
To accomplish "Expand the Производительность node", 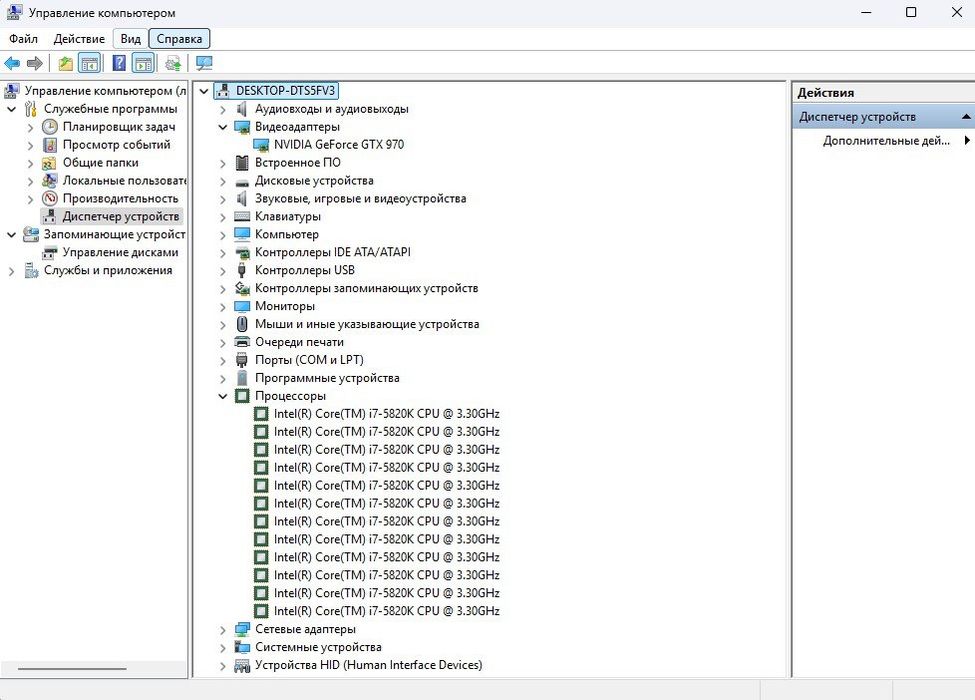I will tap(30, 200).
